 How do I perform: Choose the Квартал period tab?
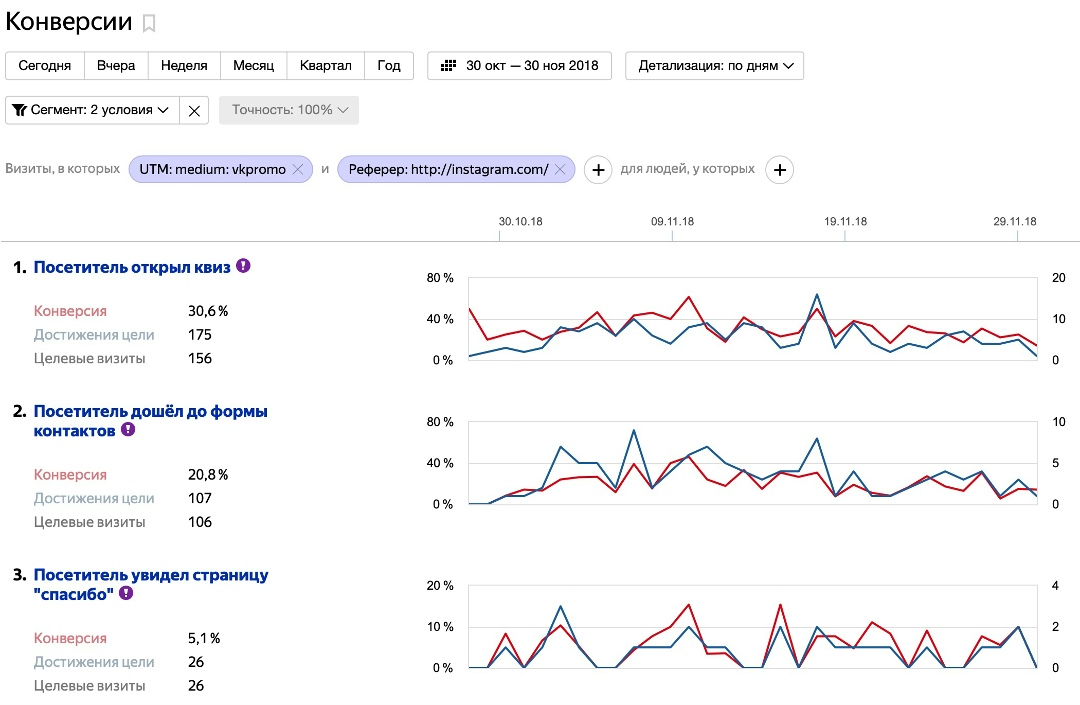pyautogui.click(x=326, y=66)
